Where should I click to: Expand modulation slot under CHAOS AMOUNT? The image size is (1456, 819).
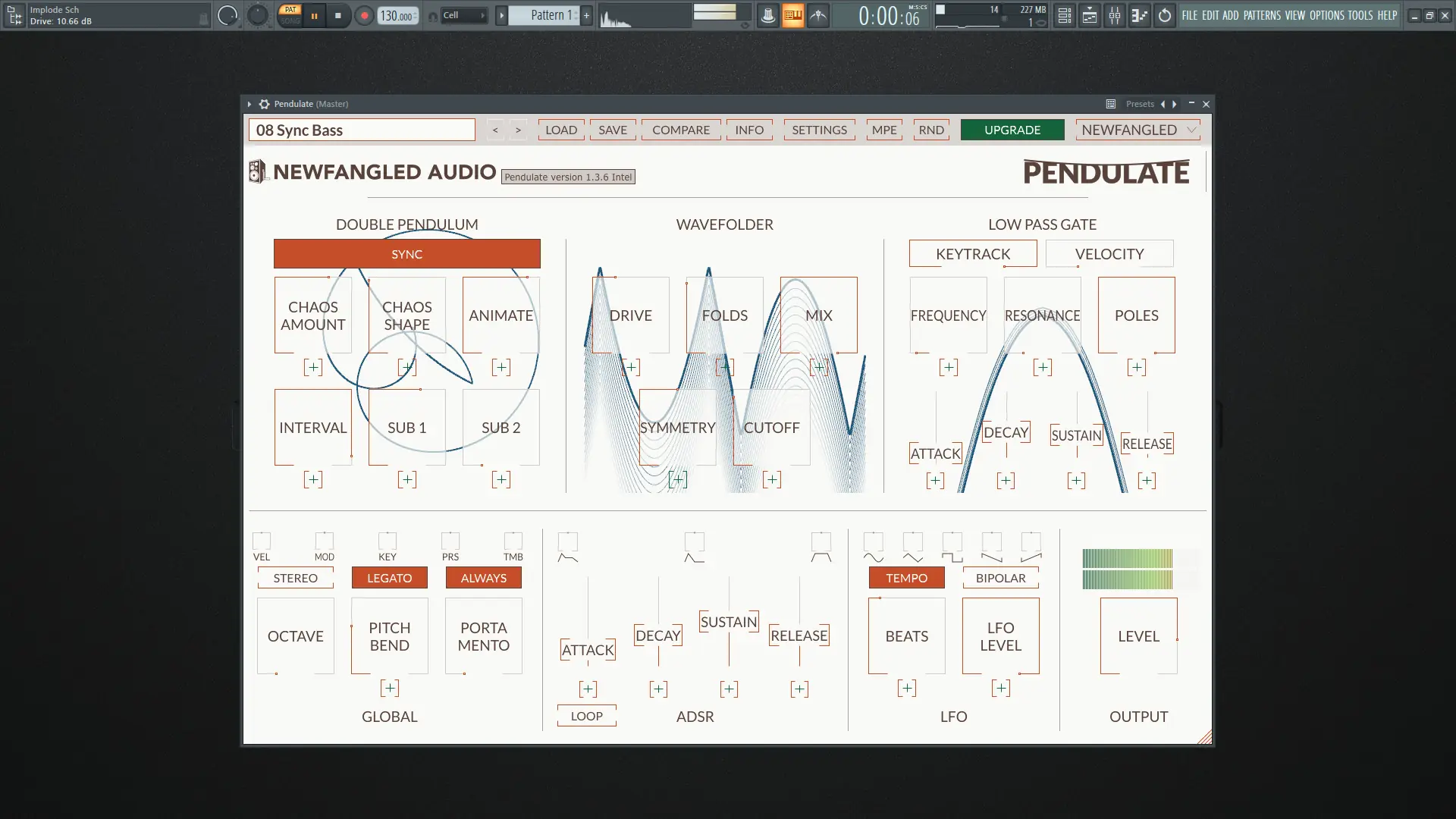pos(312,368)
